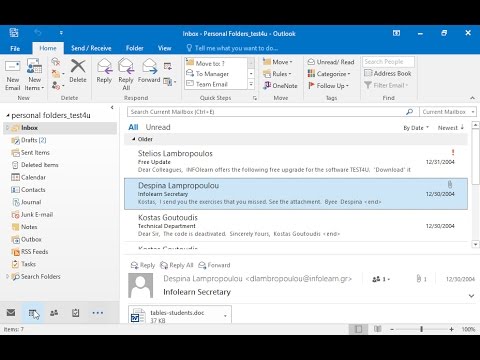The image size is (480, 360).
Task: Click Forward in the reading pane
Action: pos(214,265)
